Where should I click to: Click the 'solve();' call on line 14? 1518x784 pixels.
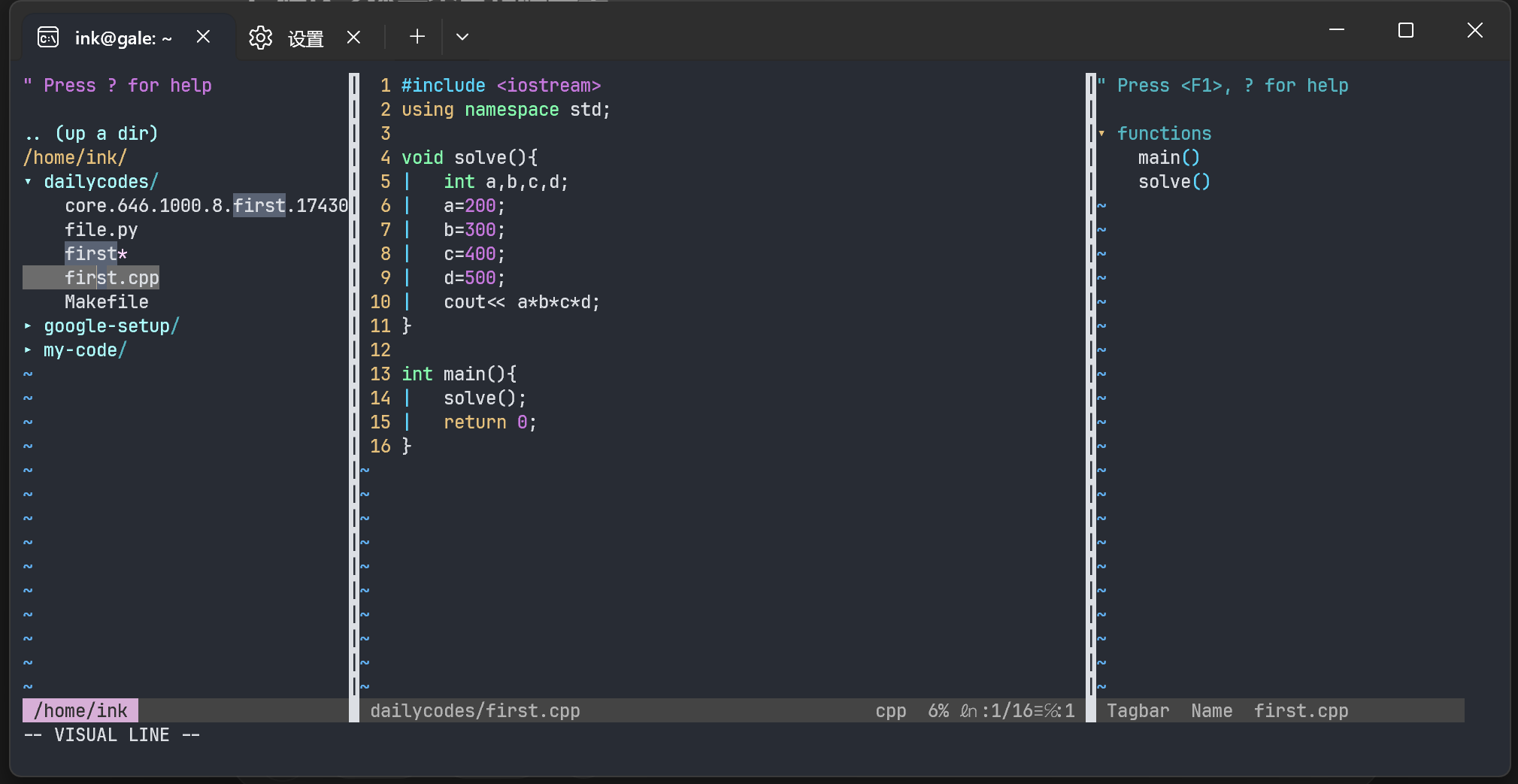(485, 398)
